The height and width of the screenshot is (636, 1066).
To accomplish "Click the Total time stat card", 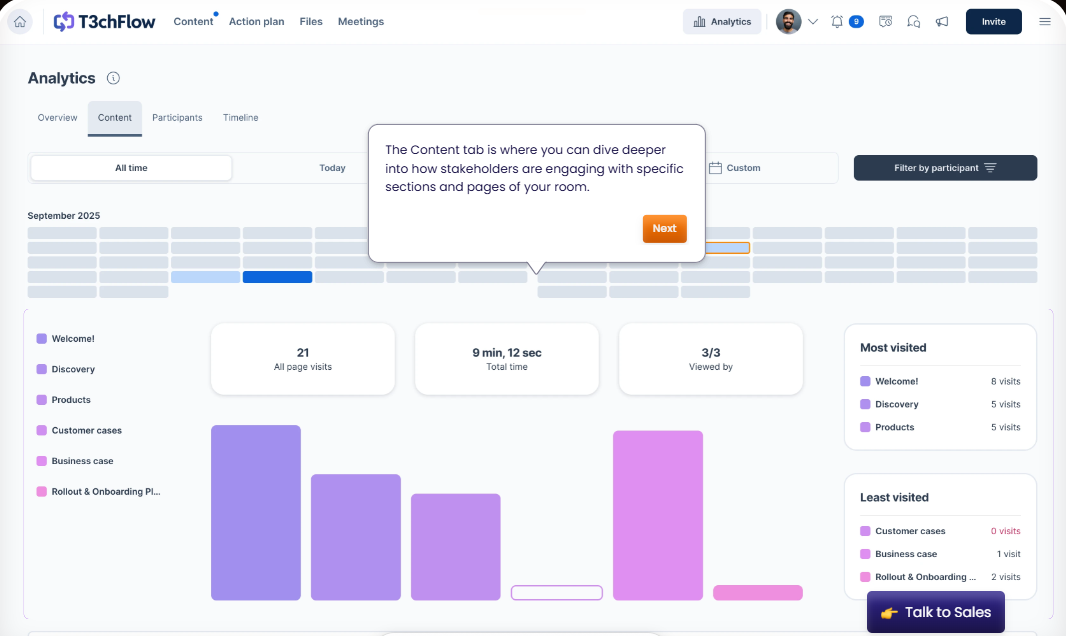I will [x=506, y=359].
